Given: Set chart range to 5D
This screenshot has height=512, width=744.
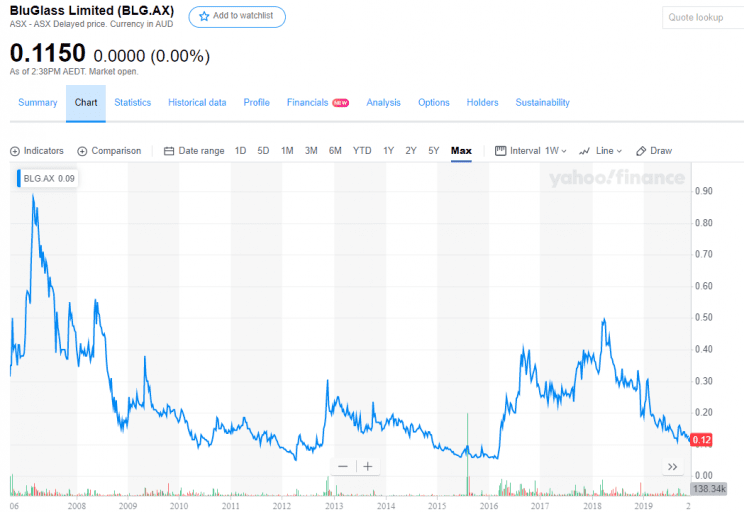Looking at the screenshot, I should coord(263,151).
